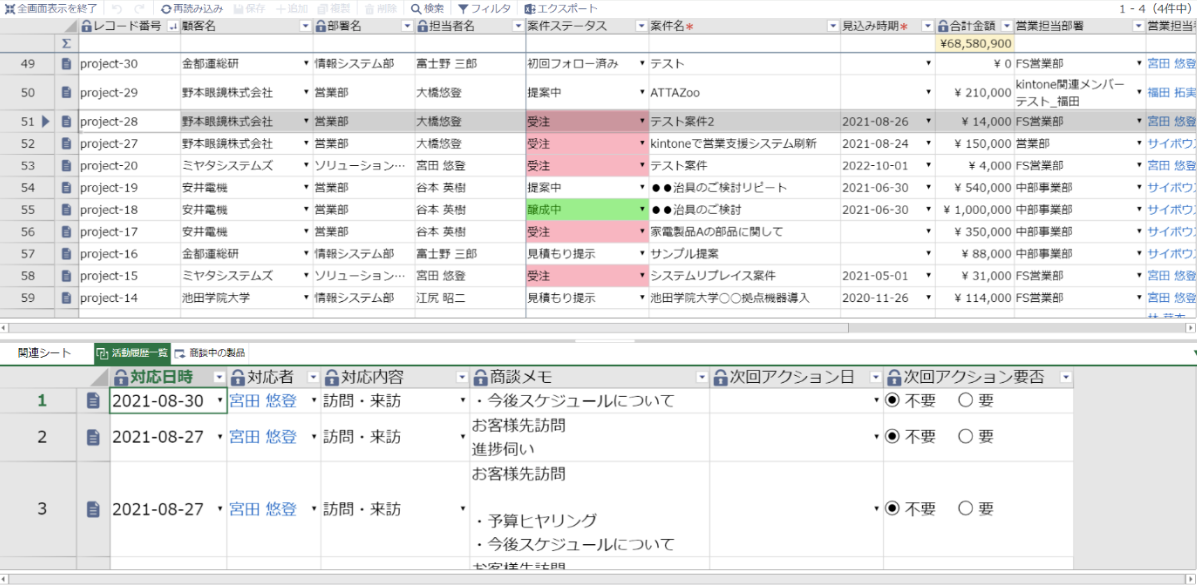Click sort arrow on レコード番号 header
The width and height of the screenshot is (1197, 588).
point(171,27)
